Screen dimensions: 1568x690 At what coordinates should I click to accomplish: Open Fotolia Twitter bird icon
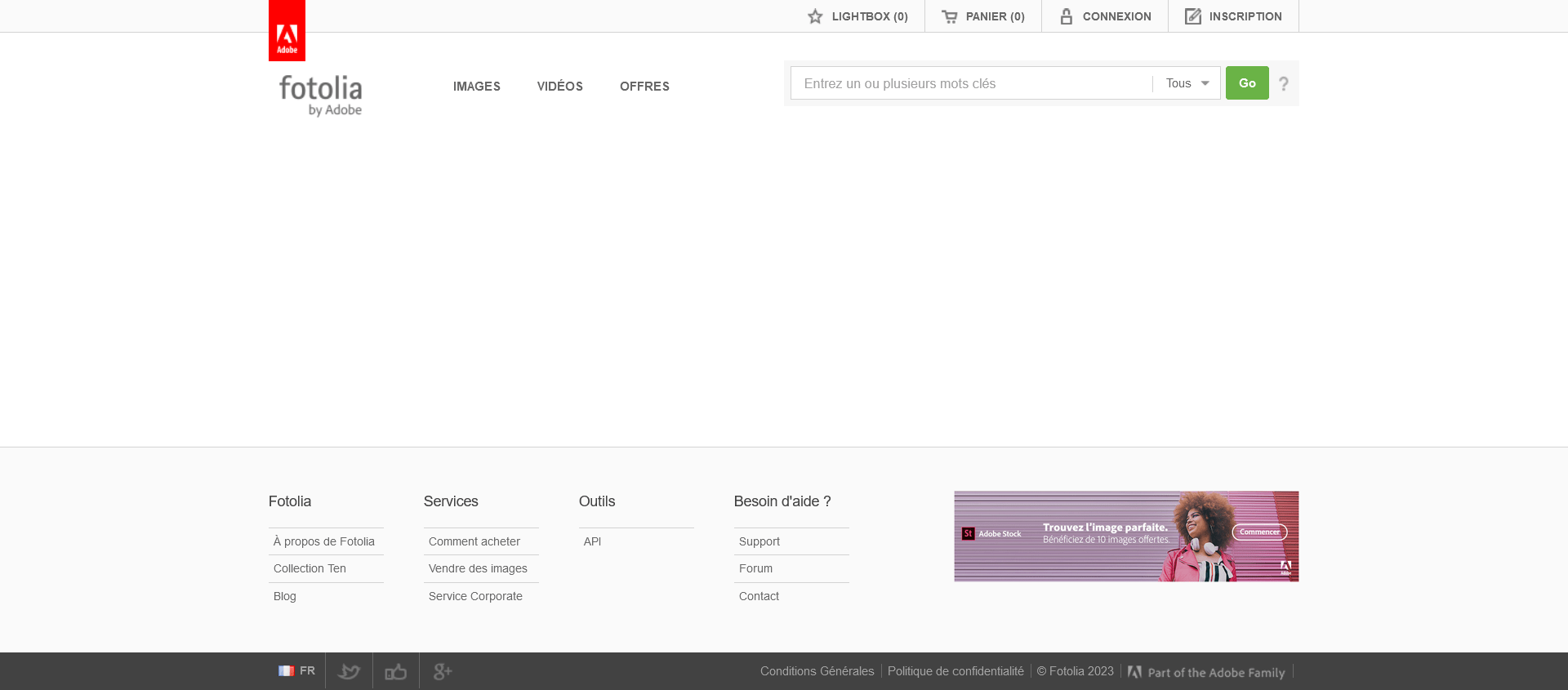pyautogui.click(x=349, y=671)
